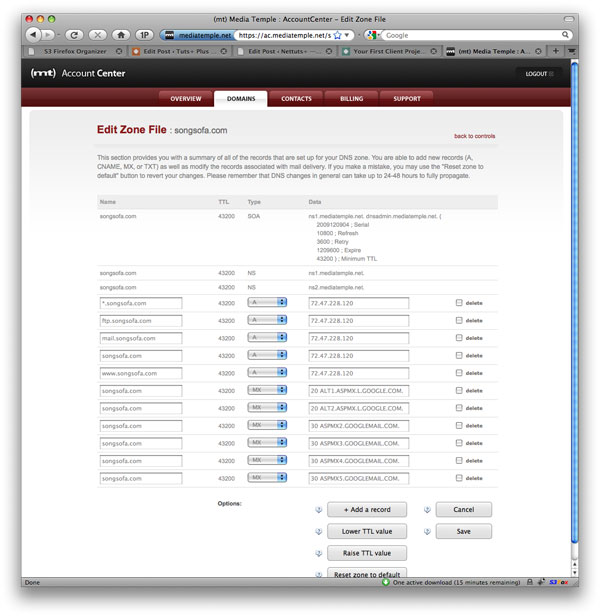Edit the ftp.songsofa.com name field
Screen dimensions: 600x616
141,321
